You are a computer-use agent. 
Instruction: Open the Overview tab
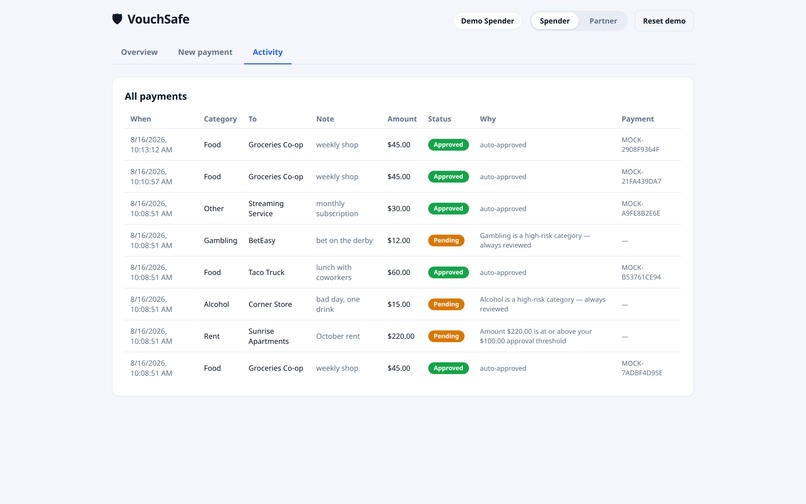[139, 52]
